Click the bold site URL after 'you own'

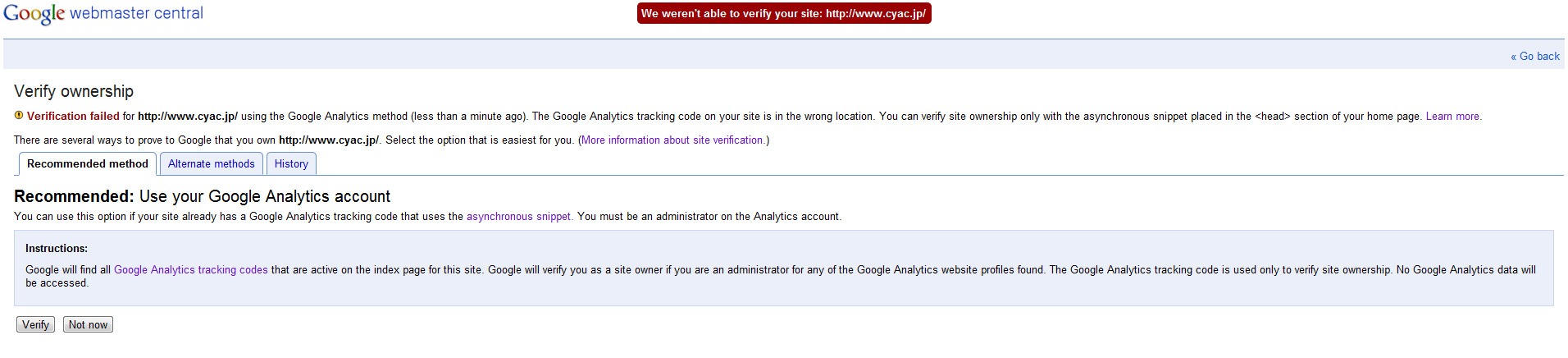pyautogui.click(x=328, y=140)
